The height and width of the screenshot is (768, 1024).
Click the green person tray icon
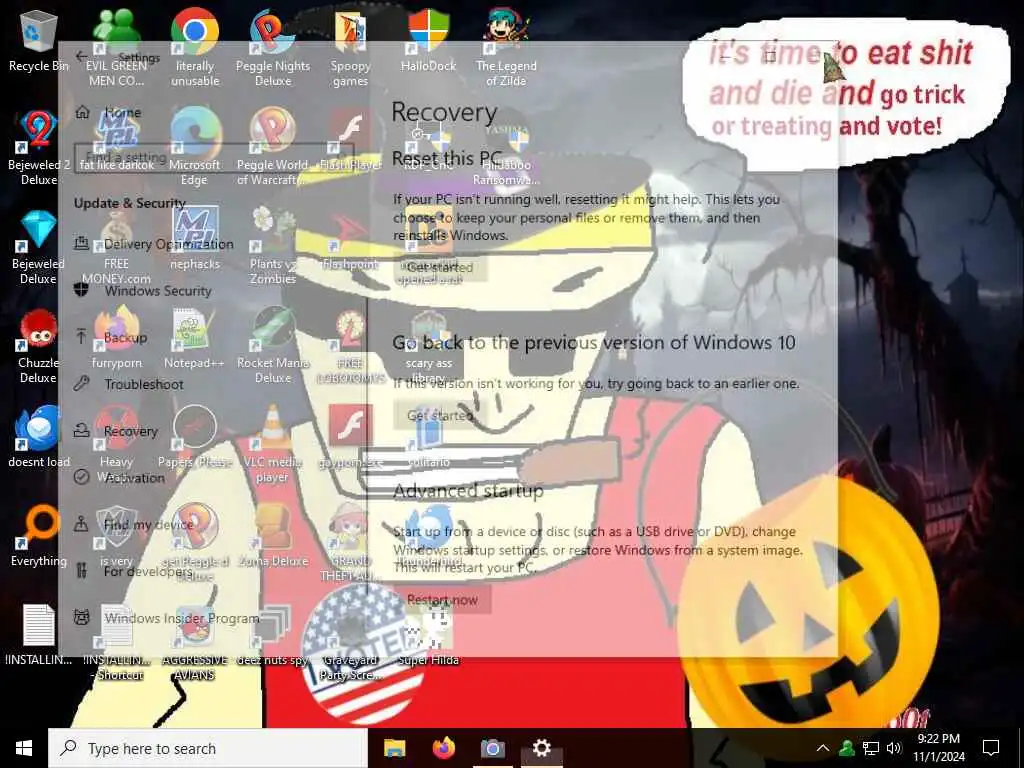pos(847,748)
